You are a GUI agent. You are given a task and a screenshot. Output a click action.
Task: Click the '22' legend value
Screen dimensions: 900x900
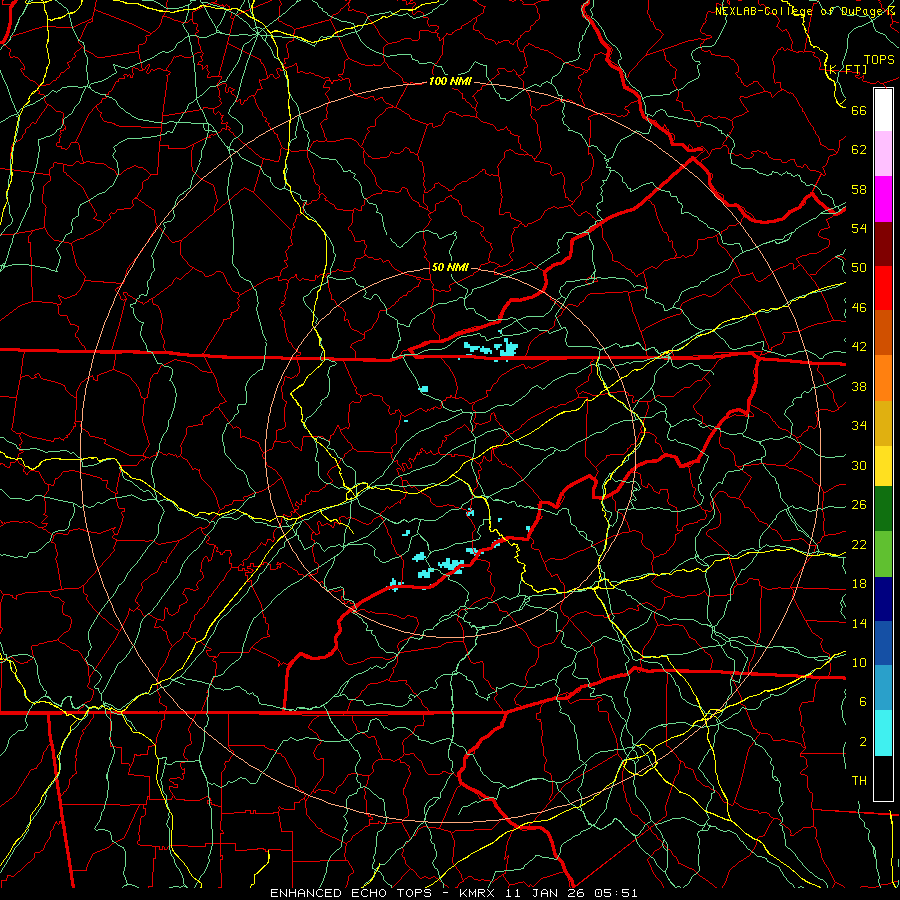pyautogui.click(x=859, y=545)
